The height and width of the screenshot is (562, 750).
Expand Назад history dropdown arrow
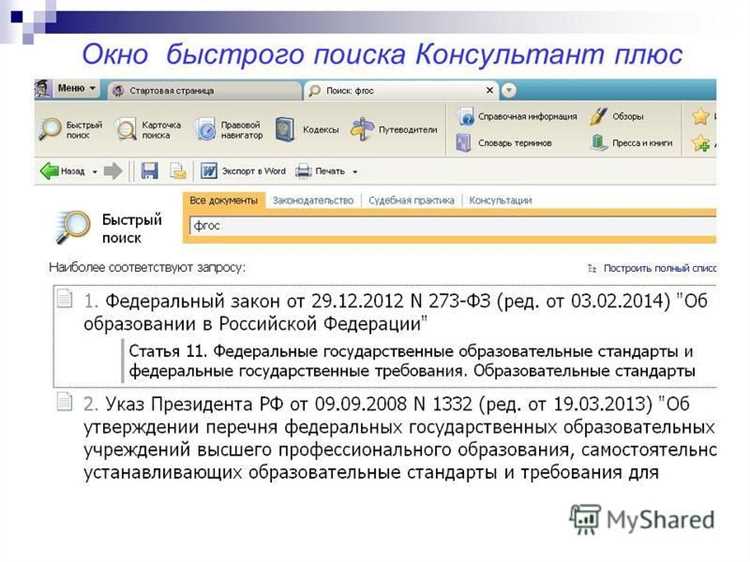[95, 172]
